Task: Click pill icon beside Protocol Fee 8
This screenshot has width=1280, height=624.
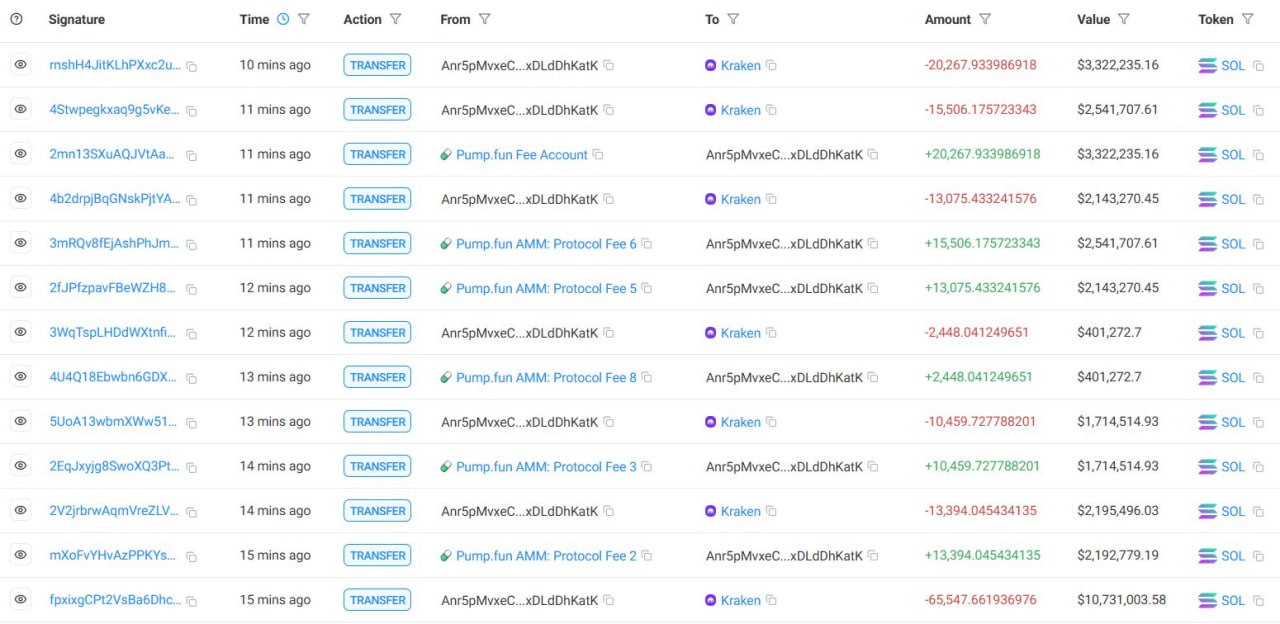Action: (x=447, y=377)
